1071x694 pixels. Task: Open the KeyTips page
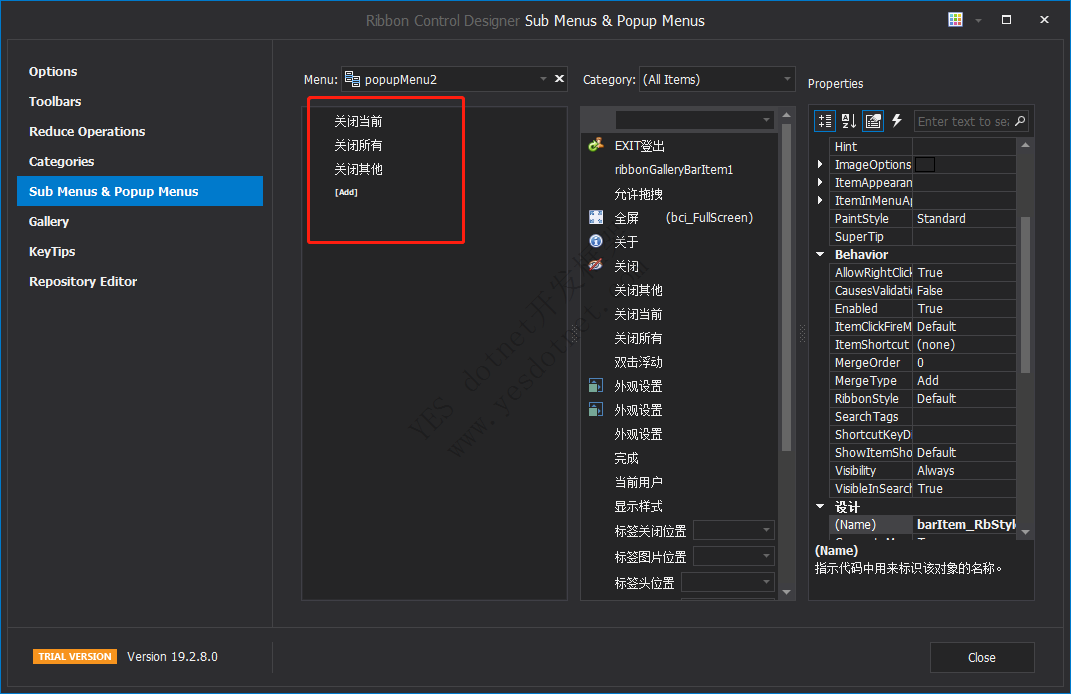tap(52, 251)
